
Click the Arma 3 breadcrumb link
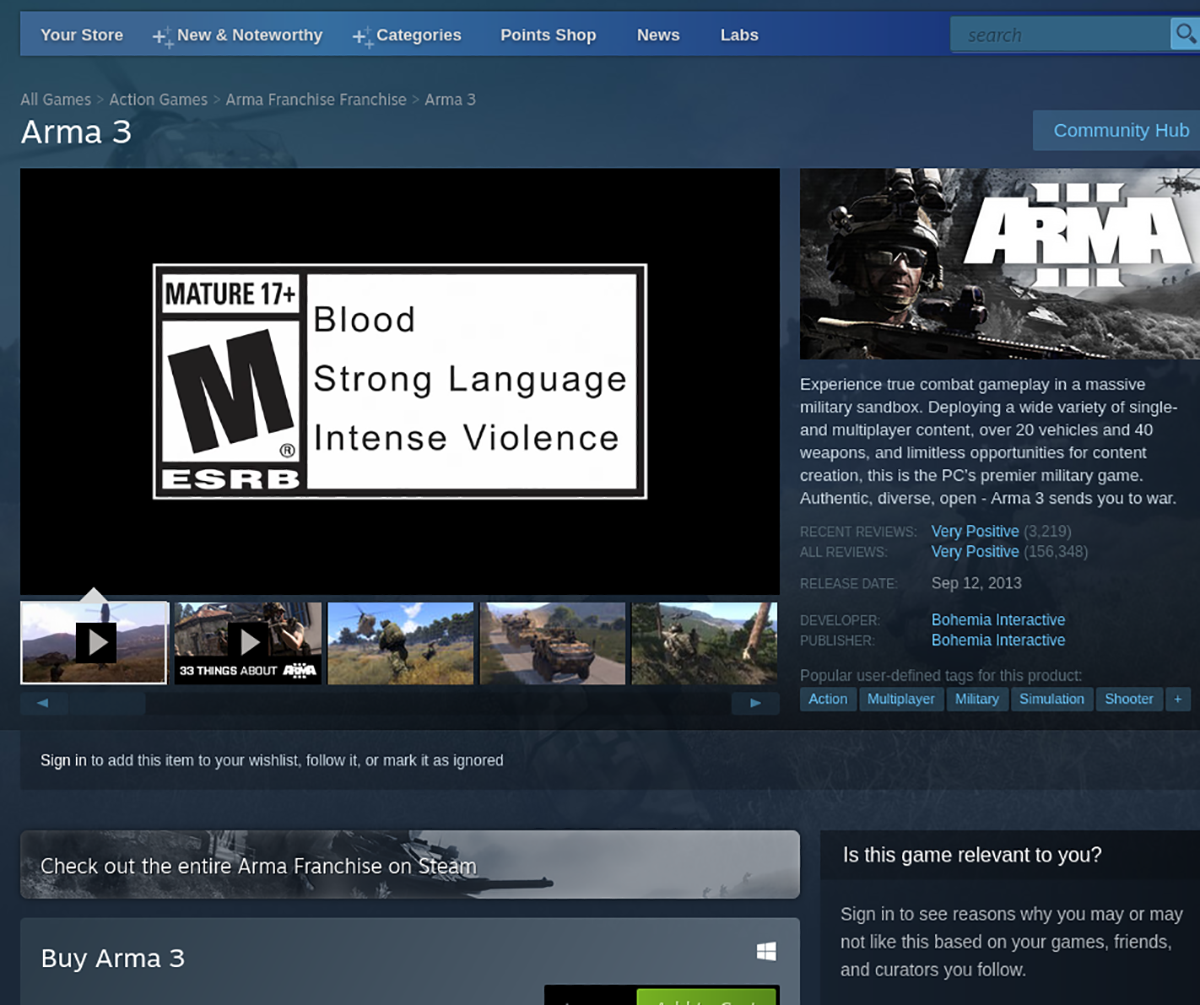[x=450, y=99]
